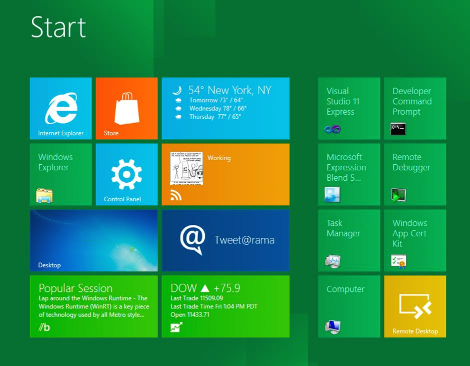Viewport: 470px width, 366px height.
Task: Click 'Lap around the Windows Runtime' description
Action: coord(94,306)
